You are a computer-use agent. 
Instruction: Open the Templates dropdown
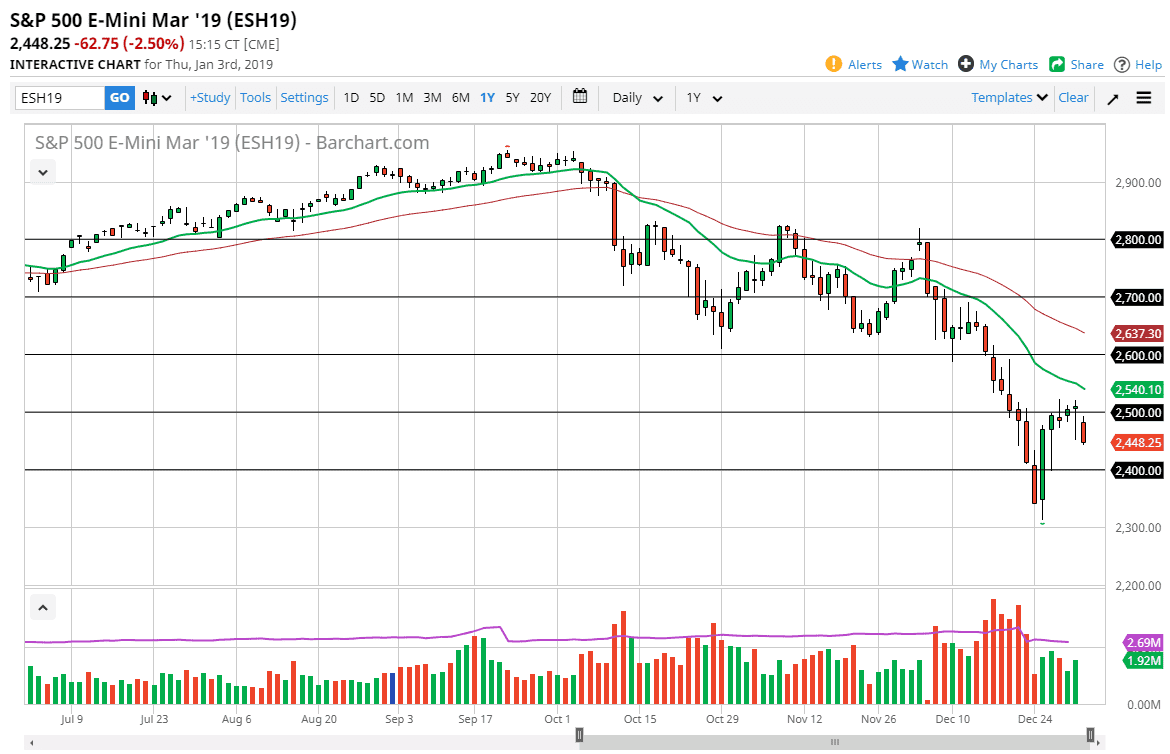(1009, 97)
